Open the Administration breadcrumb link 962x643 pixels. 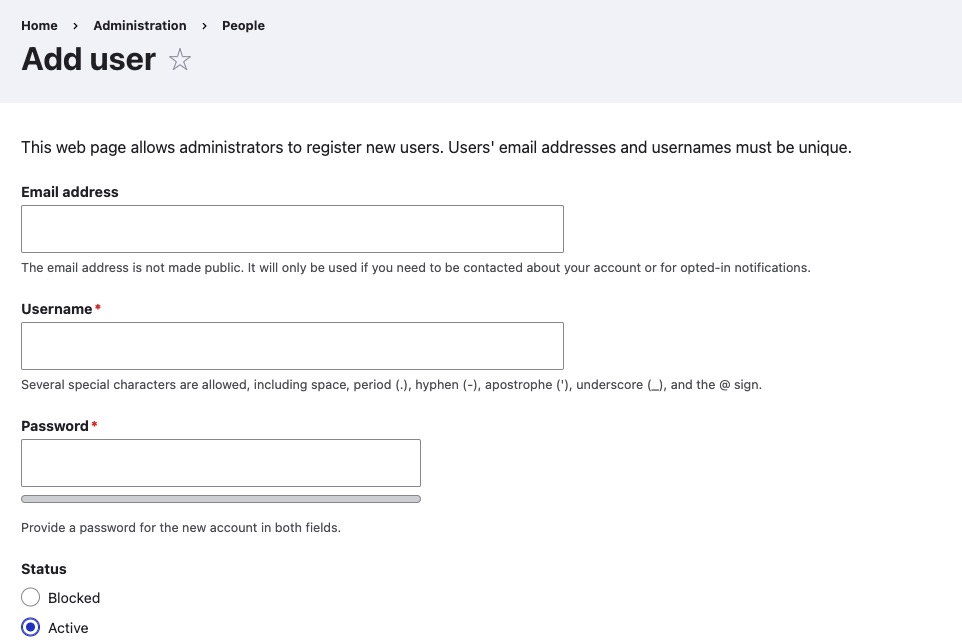pos(139,26)
